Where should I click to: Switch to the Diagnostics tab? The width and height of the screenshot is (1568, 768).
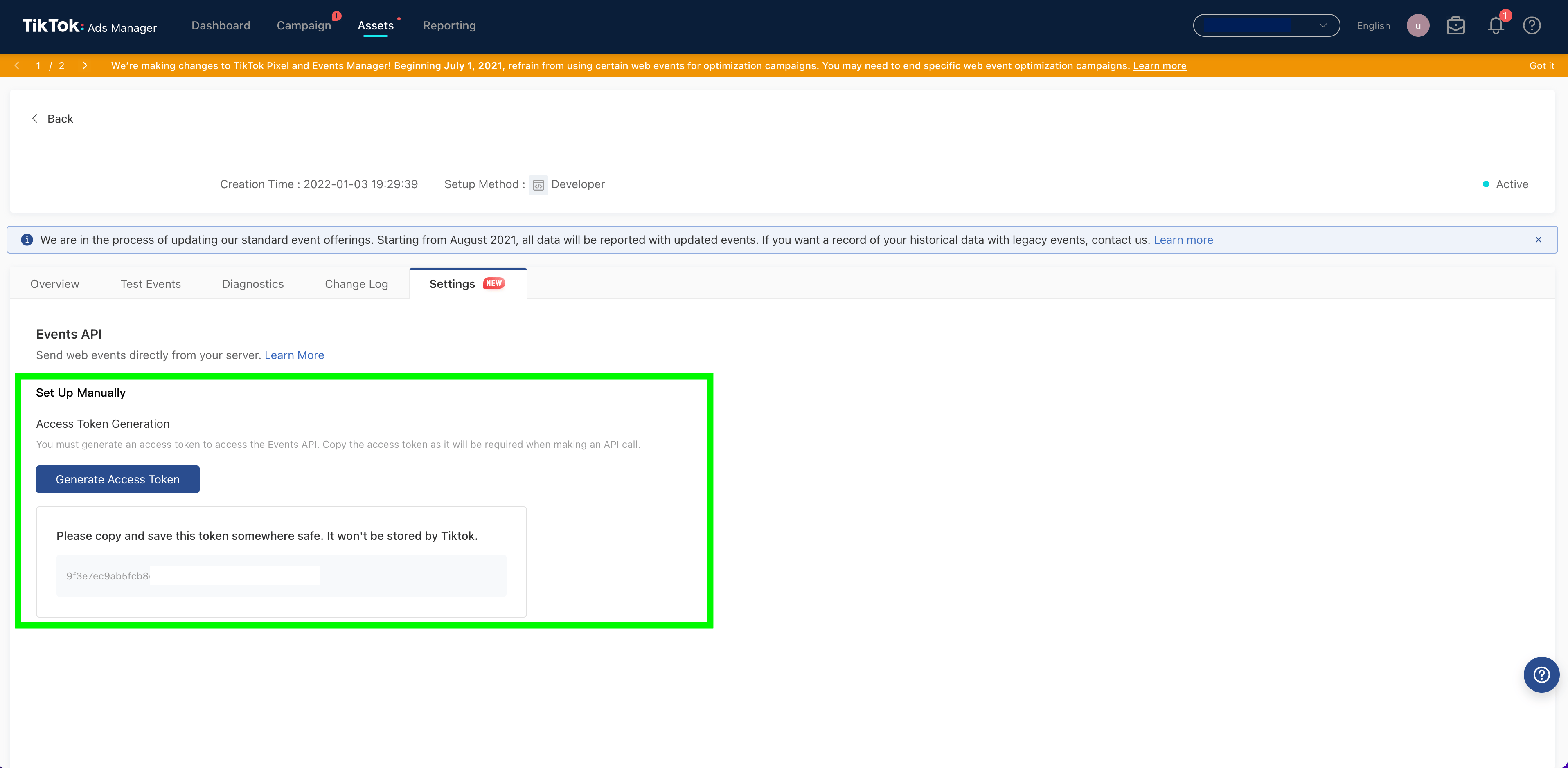(252, 284)
